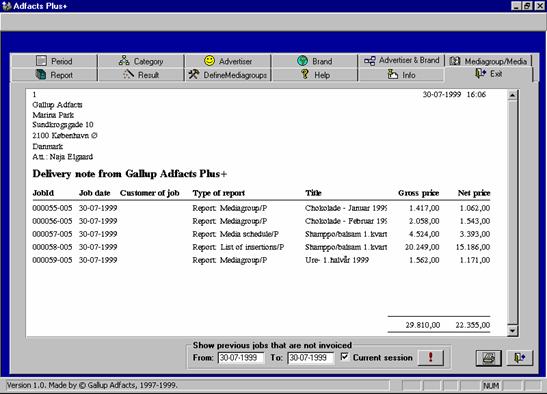Click the Mediagroup/Media book icon
547x394 pixels.
pos(455,61)
